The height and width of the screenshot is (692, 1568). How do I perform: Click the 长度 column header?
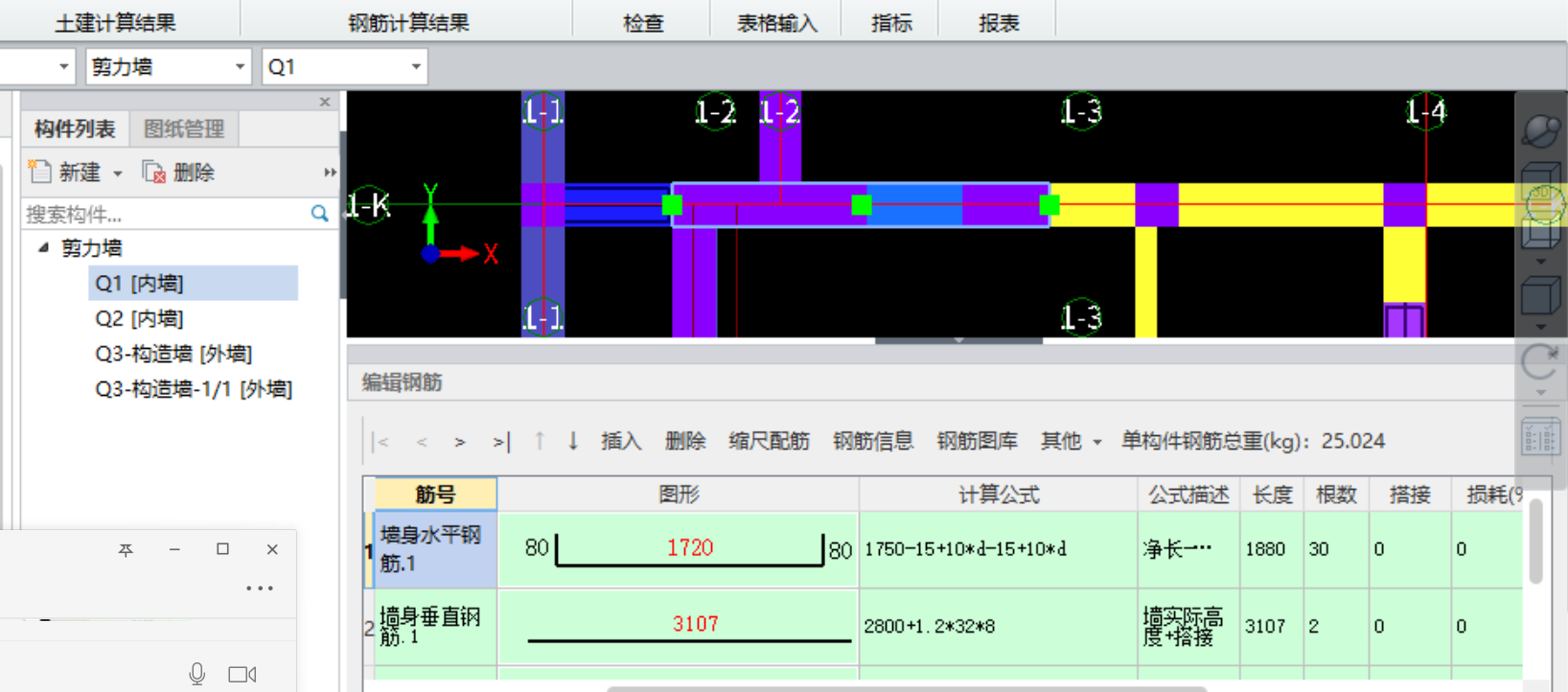[x=1272, y=494]
